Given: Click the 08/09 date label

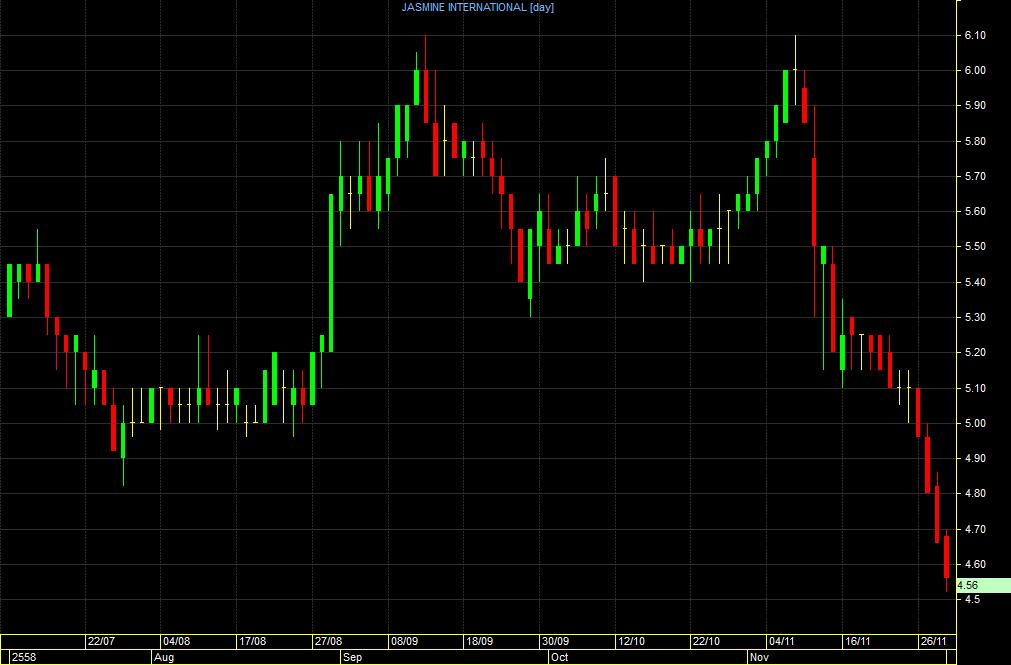Looking at the screenshot, I should tap(404, 642).
